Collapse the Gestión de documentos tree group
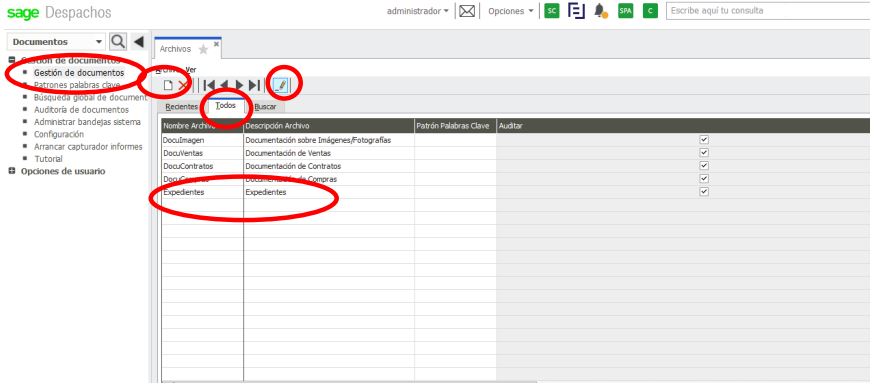Screen dimensions: 874x386 12,60
